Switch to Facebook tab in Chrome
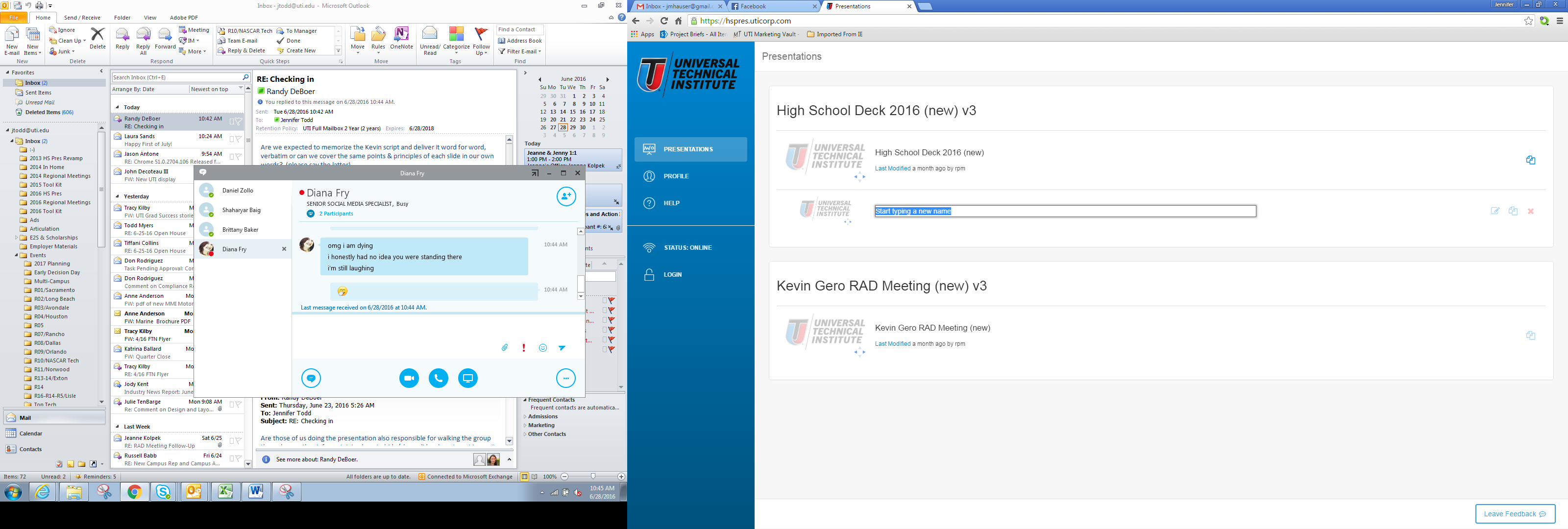Image resolution: width=1568 pixels, height=529 pixels. [773, 6]
